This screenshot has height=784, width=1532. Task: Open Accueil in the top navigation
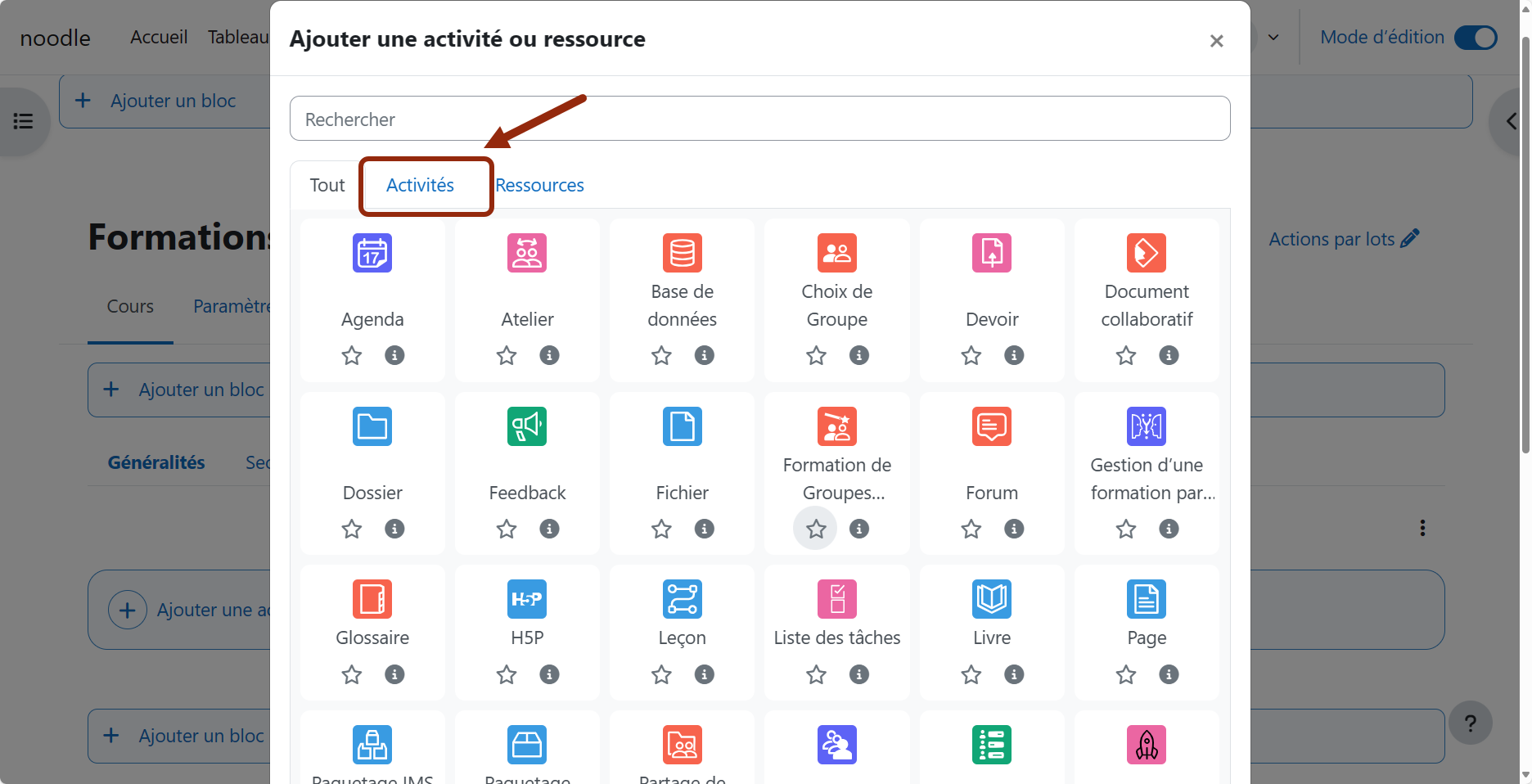click(x=159, y=38)
